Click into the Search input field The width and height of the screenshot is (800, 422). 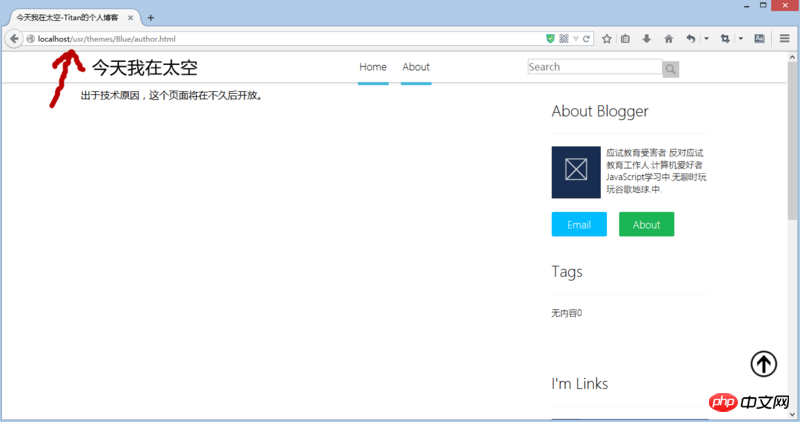595,67
